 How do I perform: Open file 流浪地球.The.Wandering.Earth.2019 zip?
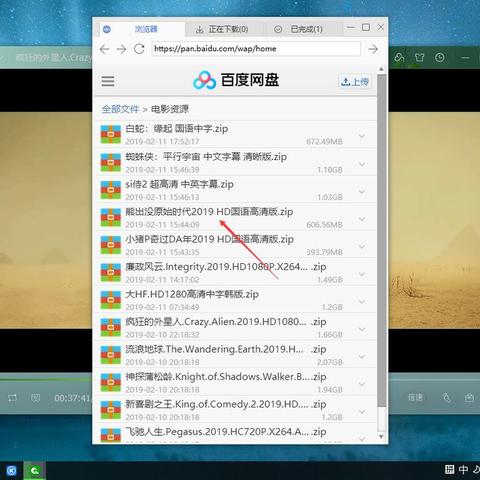coord(226,349)
